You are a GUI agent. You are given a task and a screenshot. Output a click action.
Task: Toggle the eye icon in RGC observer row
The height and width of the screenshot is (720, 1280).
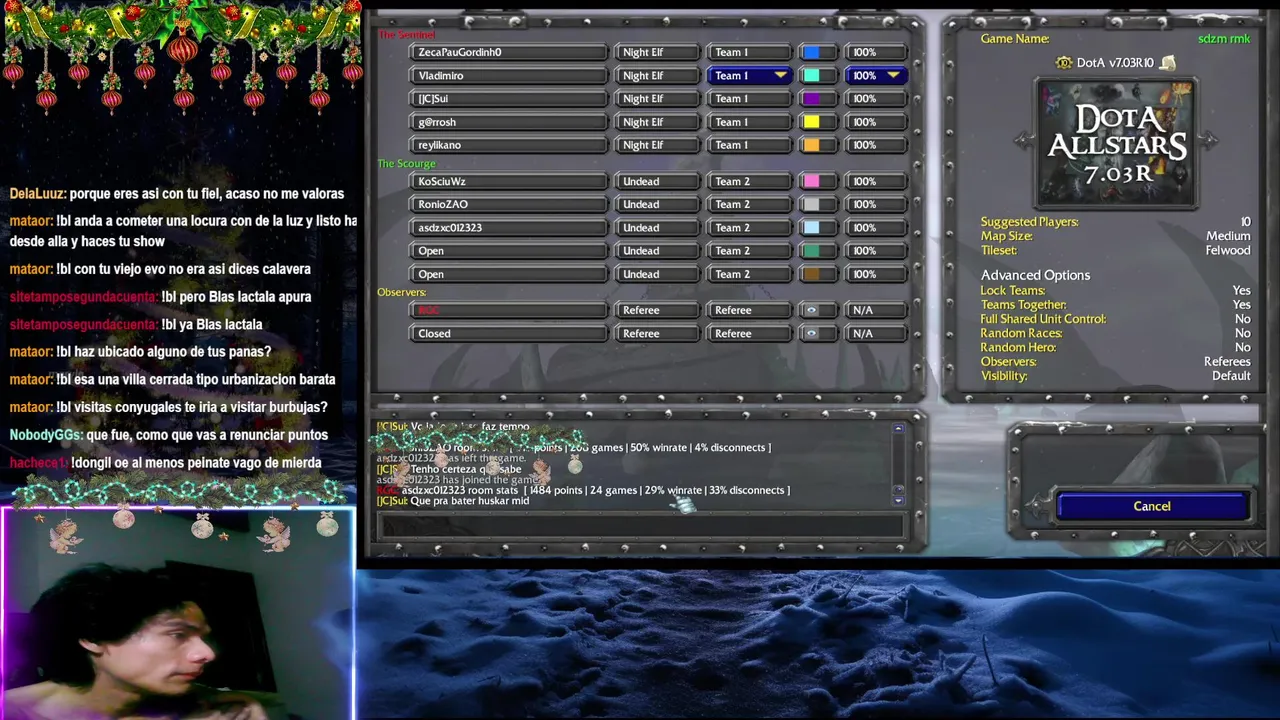[x=812, y=310]
